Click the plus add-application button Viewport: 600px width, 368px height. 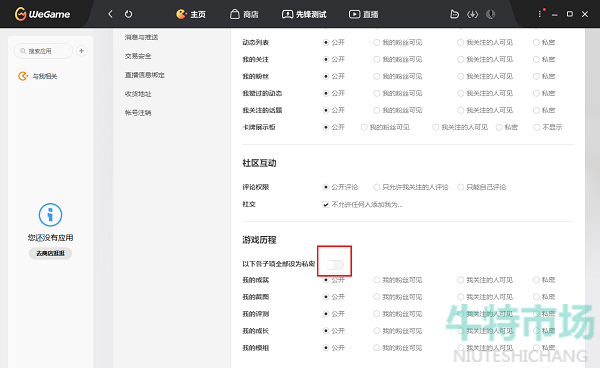click(x=82, y=51)
